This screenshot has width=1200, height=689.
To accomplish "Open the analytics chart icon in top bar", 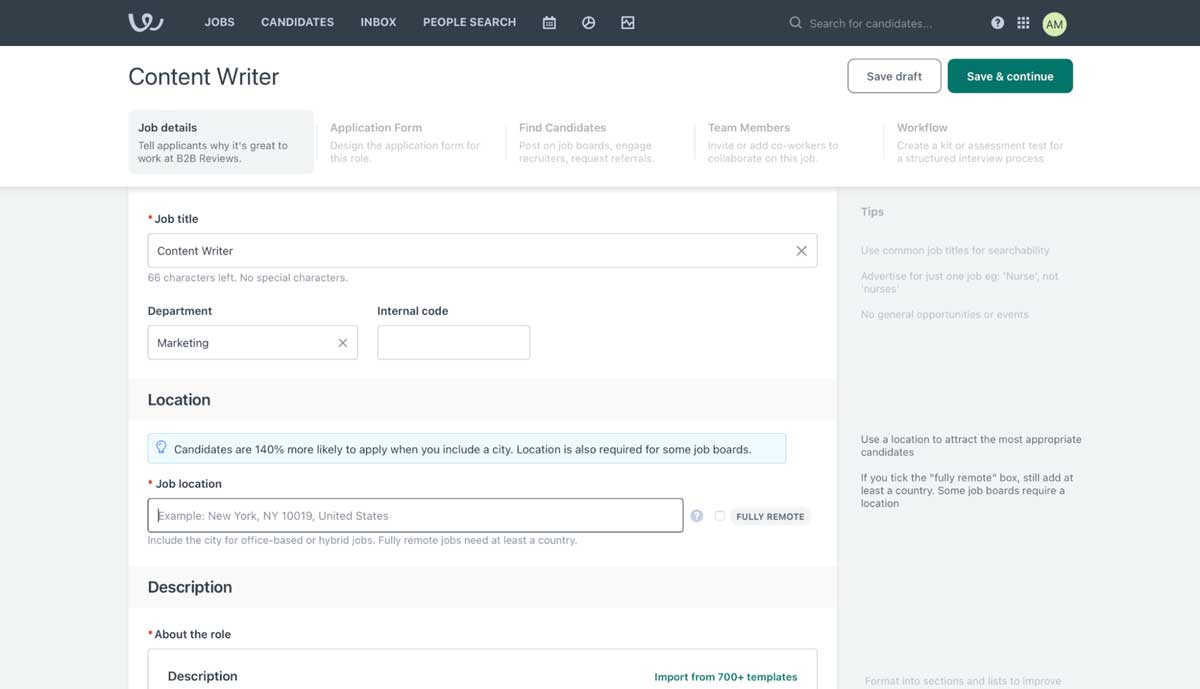I will click(628, 22).
